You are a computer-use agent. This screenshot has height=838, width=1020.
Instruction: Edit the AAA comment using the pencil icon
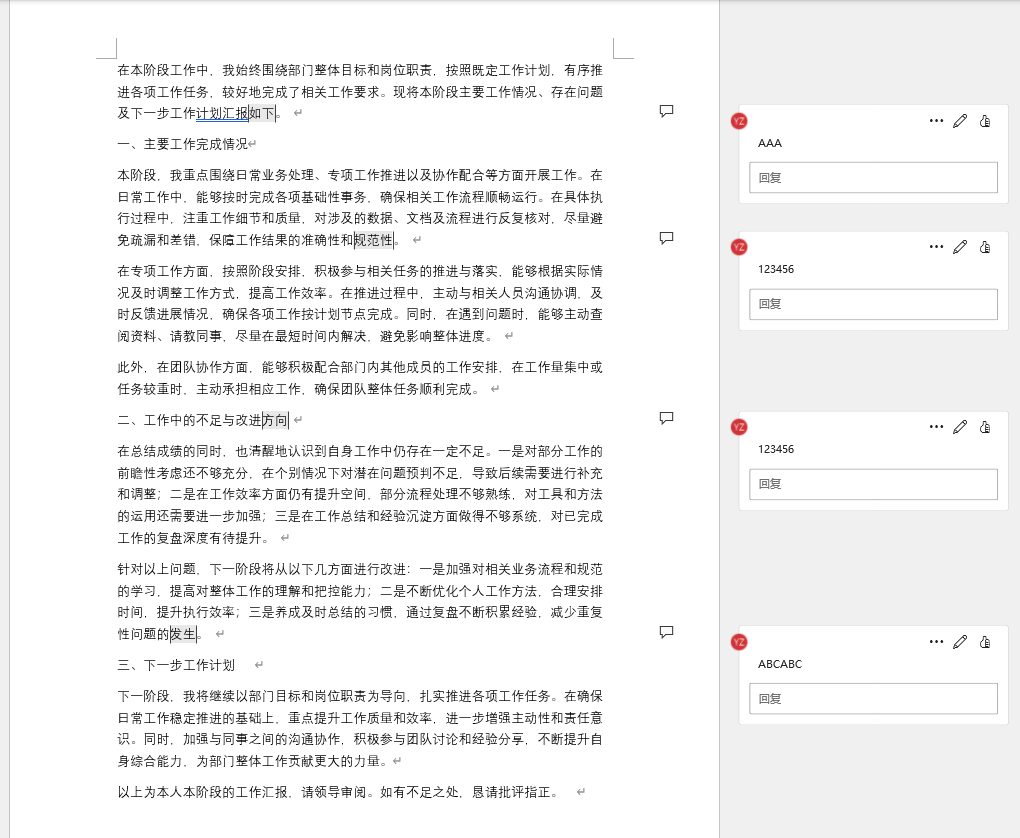click(960, 120)
